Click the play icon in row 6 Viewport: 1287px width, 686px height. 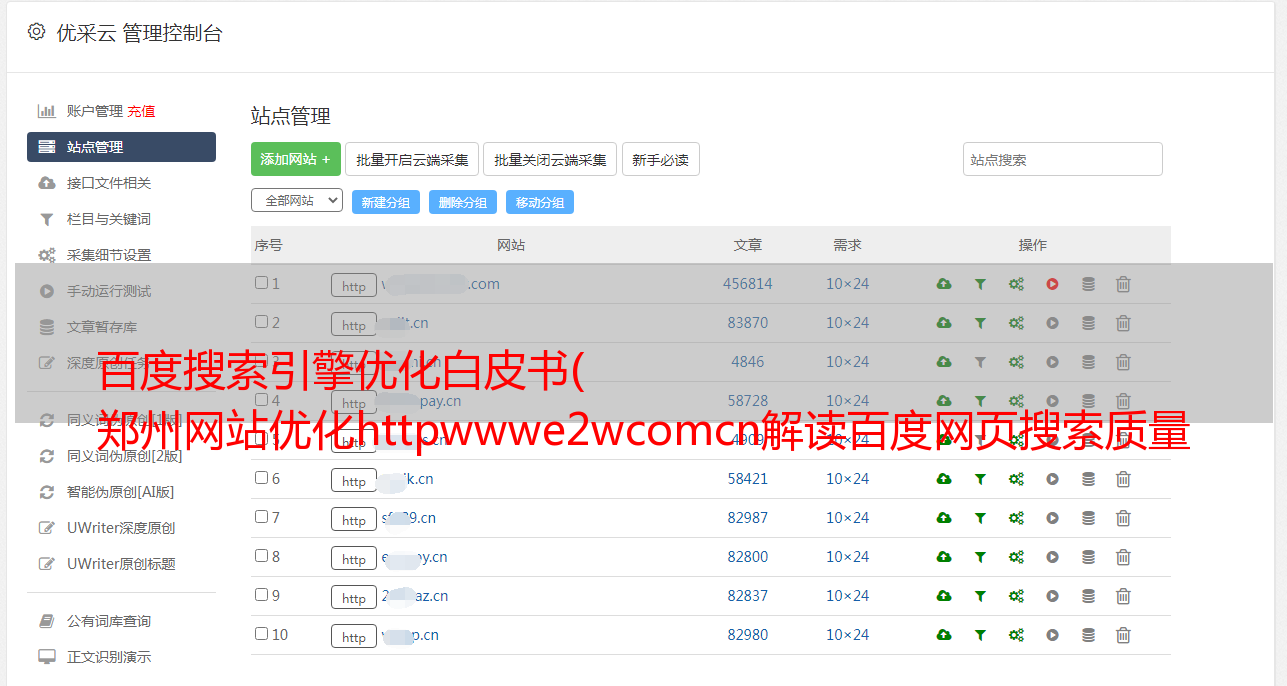coord(1052,479)
